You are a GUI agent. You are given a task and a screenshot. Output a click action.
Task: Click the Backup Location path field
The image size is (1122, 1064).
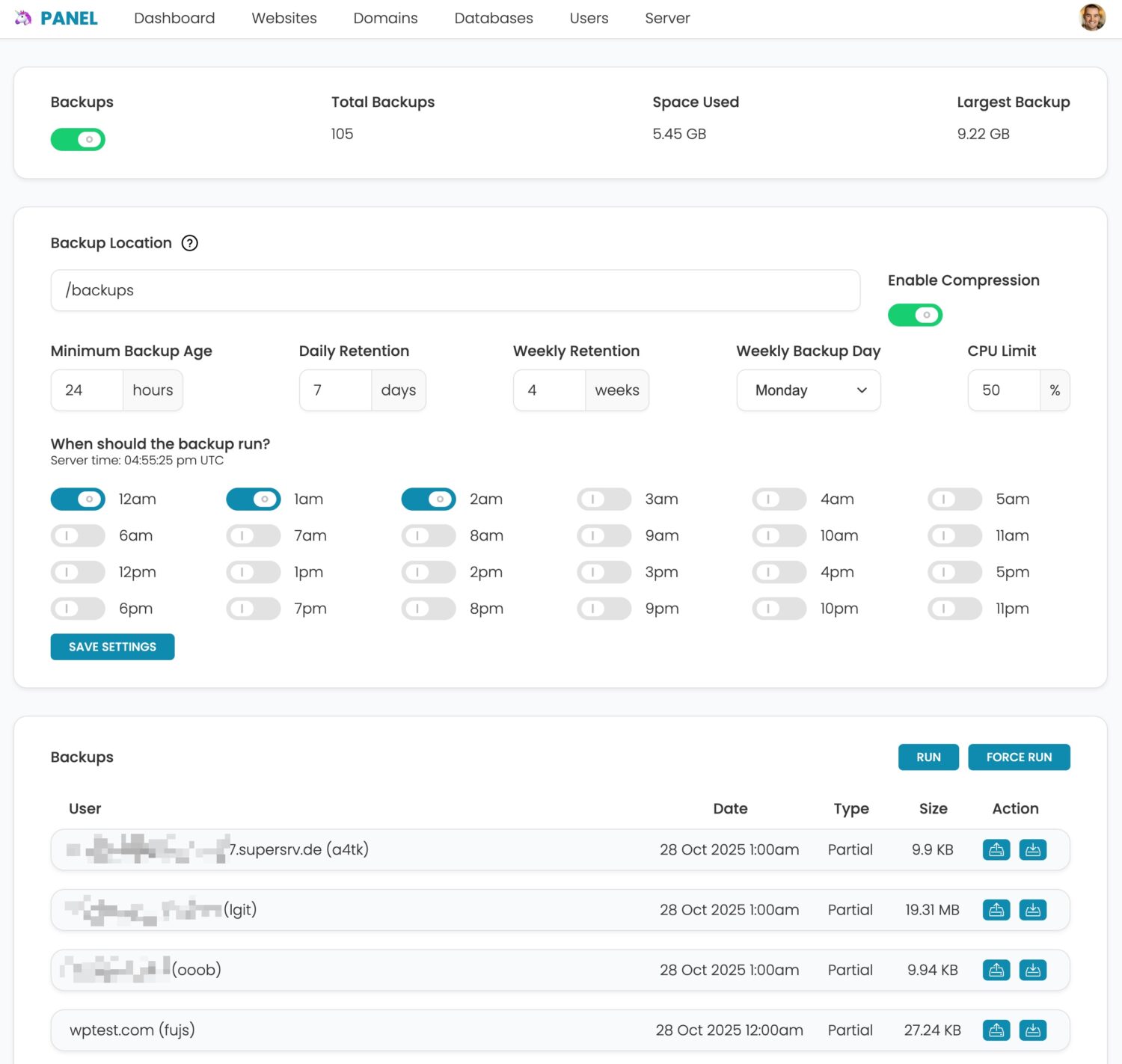click(x=455, y=290)
